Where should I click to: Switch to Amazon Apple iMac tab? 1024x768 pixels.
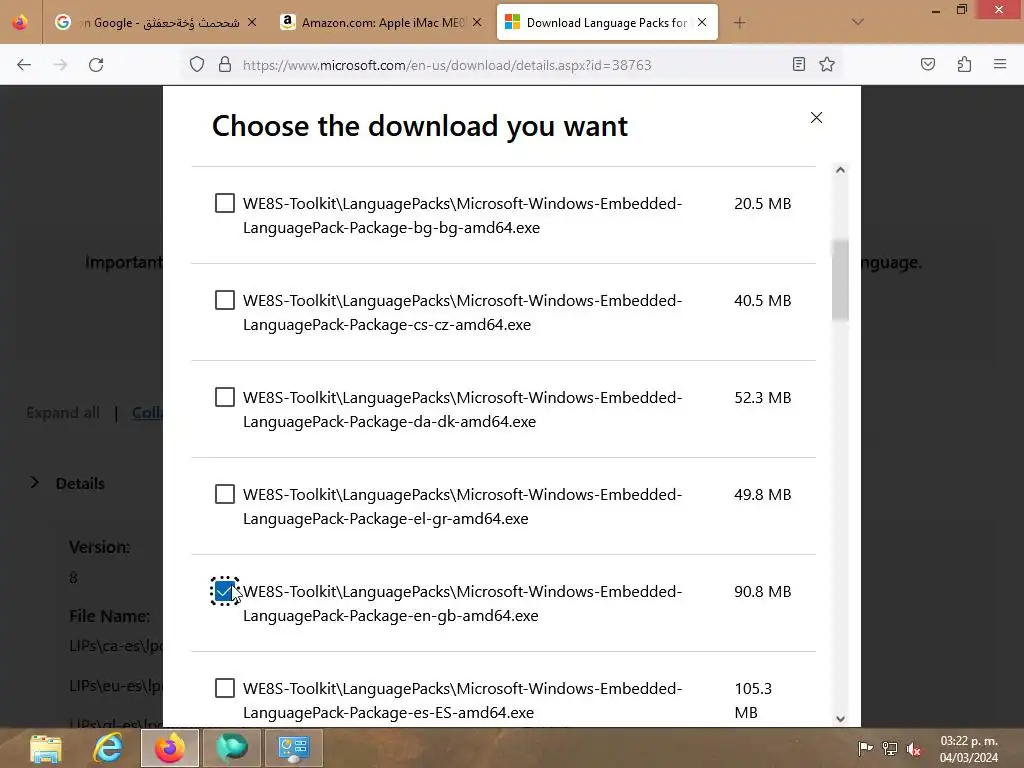pos(381,23)
